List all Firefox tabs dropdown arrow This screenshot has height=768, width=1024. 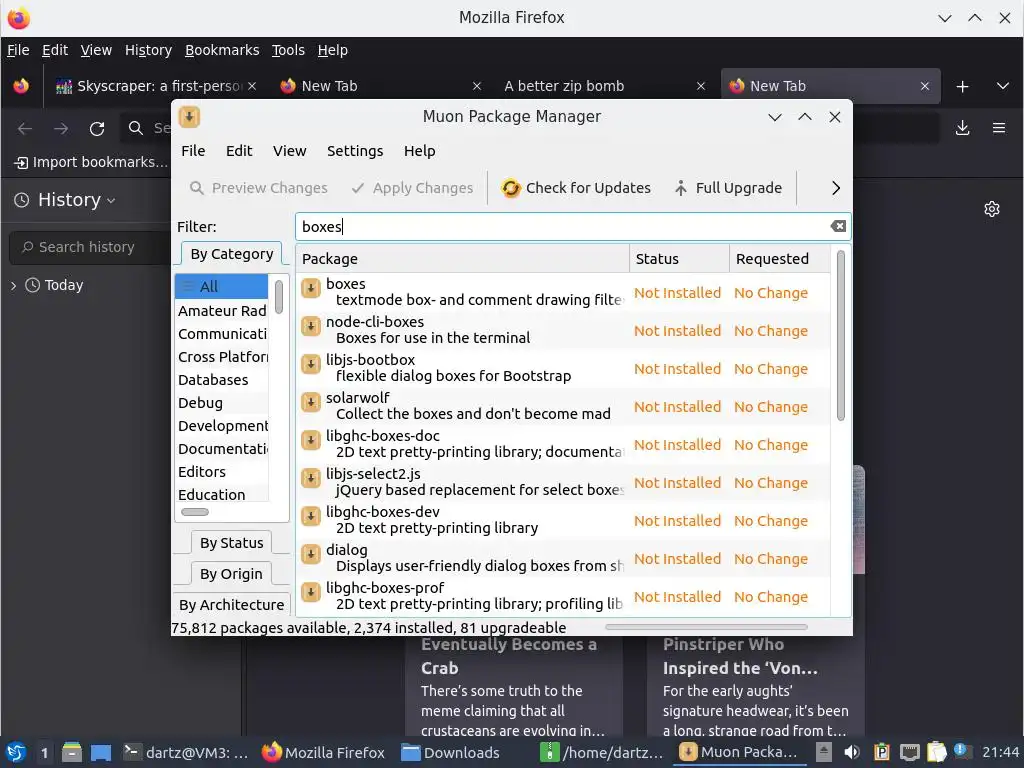1002,86
